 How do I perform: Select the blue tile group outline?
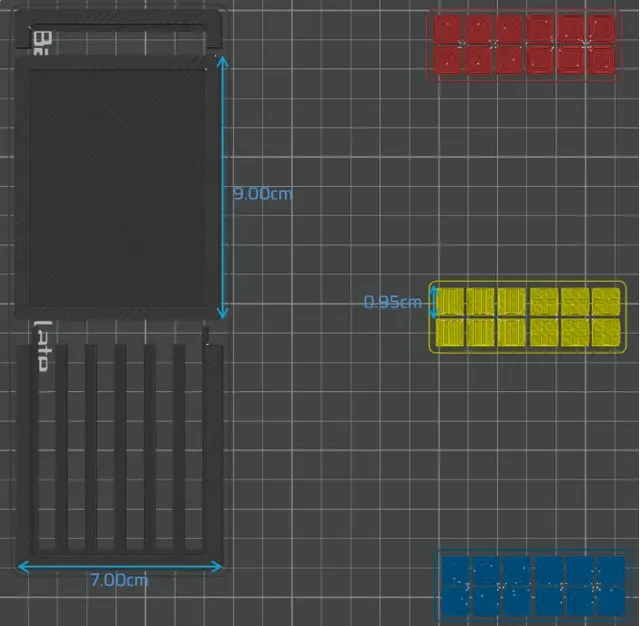[533, 585]
